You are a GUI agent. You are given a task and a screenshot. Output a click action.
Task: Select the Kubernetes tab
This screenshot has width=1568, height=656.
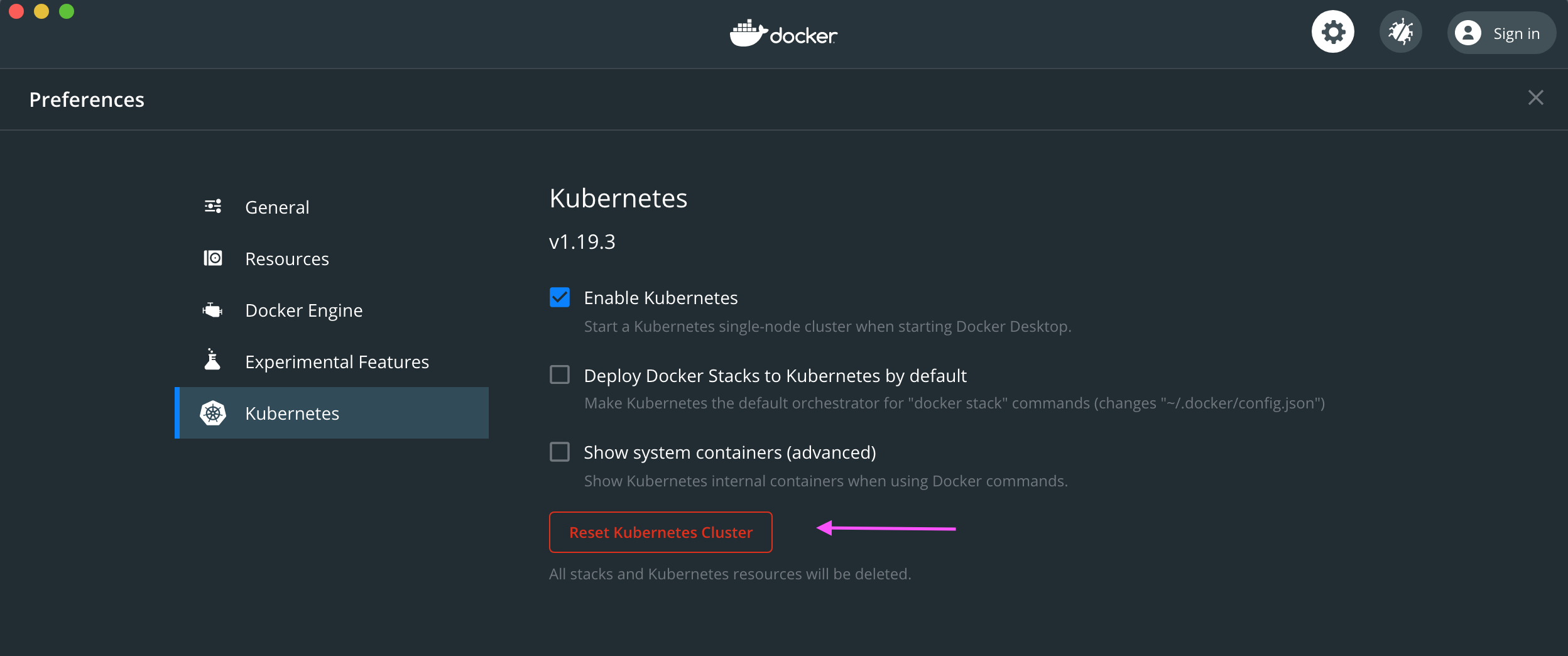pos(332,413)
